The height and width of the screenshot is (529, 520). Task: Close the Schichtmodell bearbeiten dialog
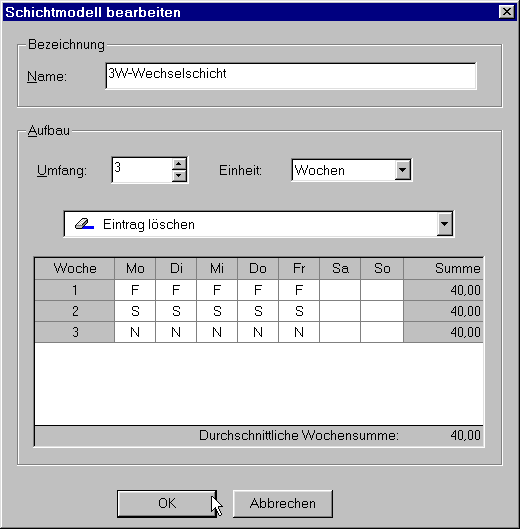pyautogui.click(x=507, y=12)
